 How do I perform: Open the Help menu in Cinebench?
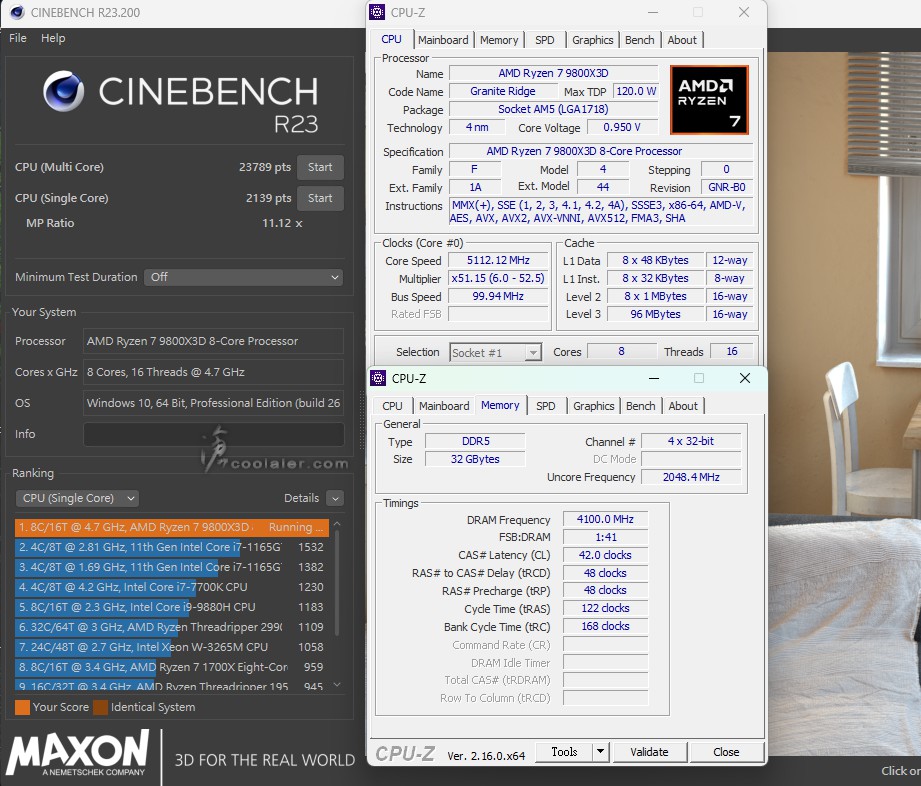click(53, 38)
